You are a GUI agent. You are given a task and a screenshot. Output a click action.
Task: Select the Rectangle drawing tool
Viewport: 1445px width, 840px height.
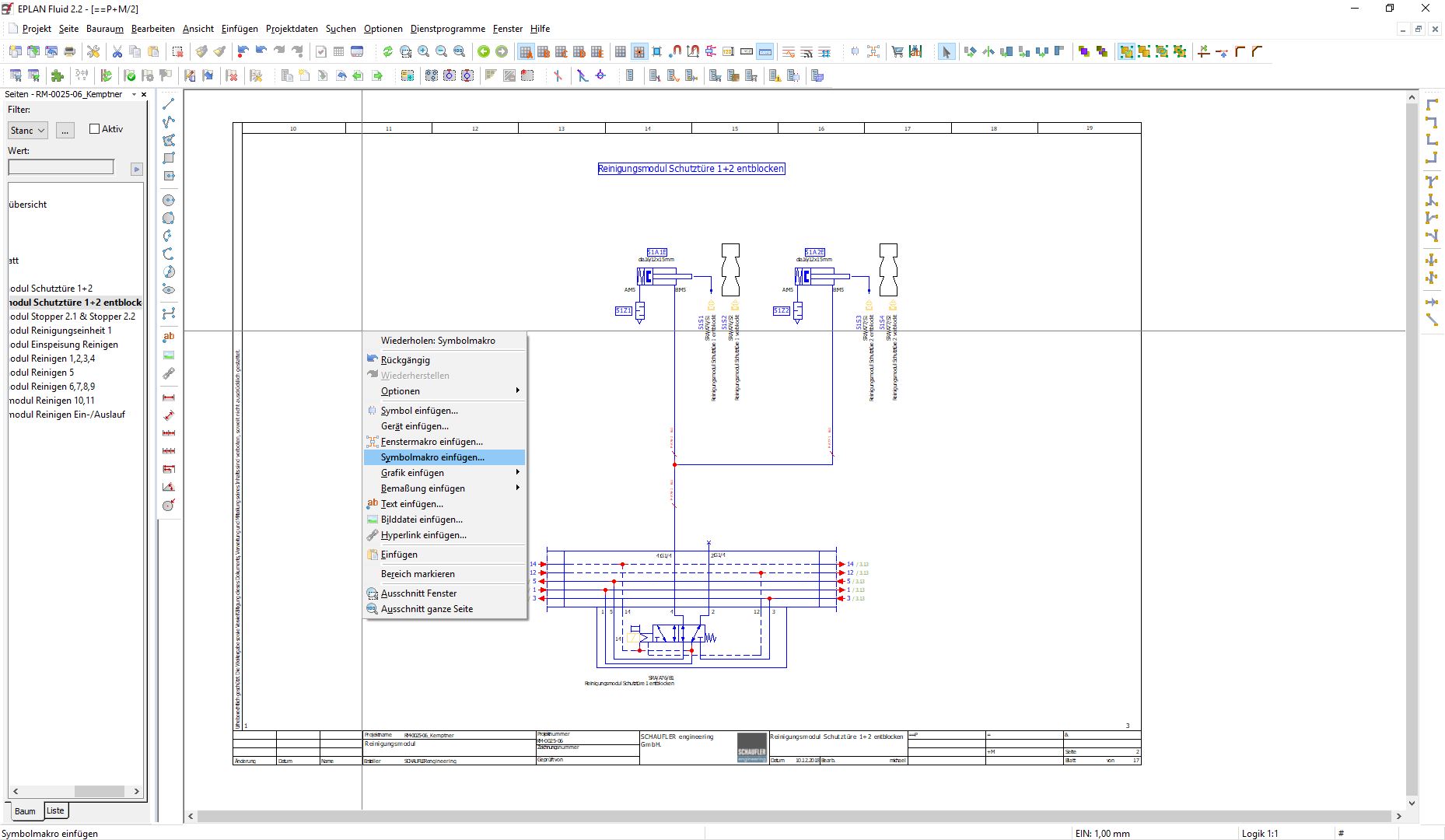point(168,158)
